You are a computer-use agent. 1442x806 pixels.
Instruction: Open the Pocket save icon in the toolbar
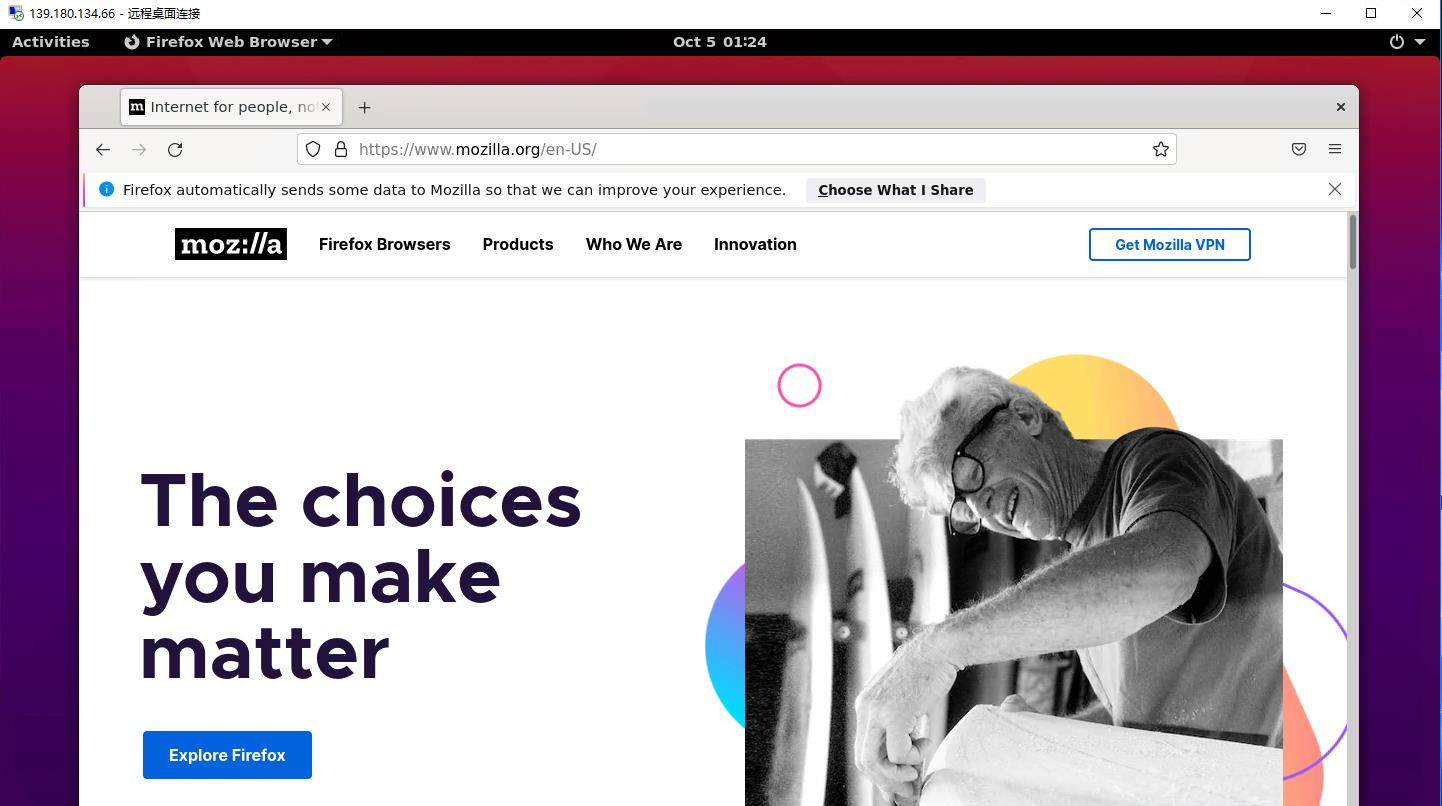(1298, 149)
